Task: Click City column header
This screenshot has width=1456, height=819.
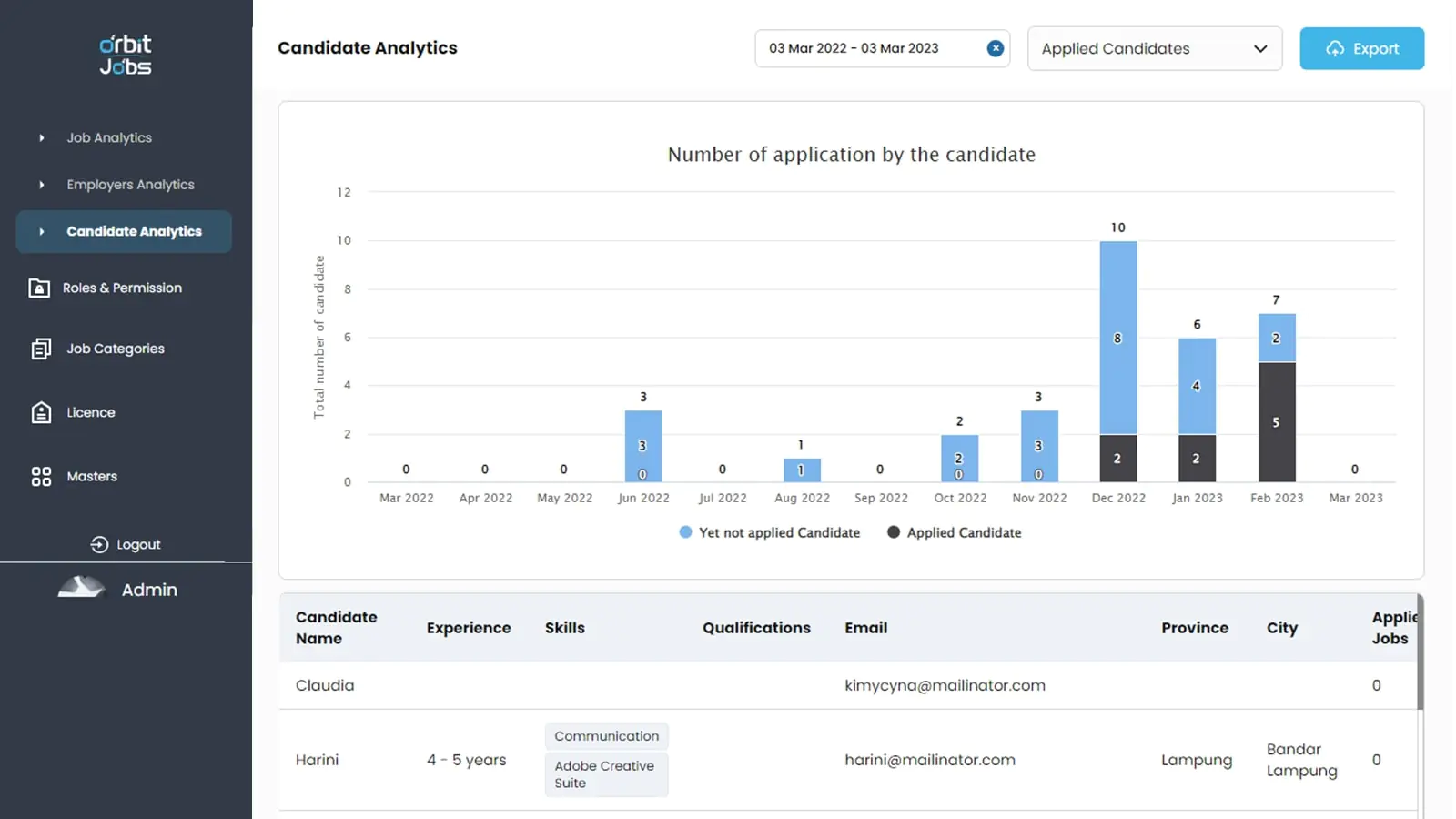Action: (x=1282, y=628)
